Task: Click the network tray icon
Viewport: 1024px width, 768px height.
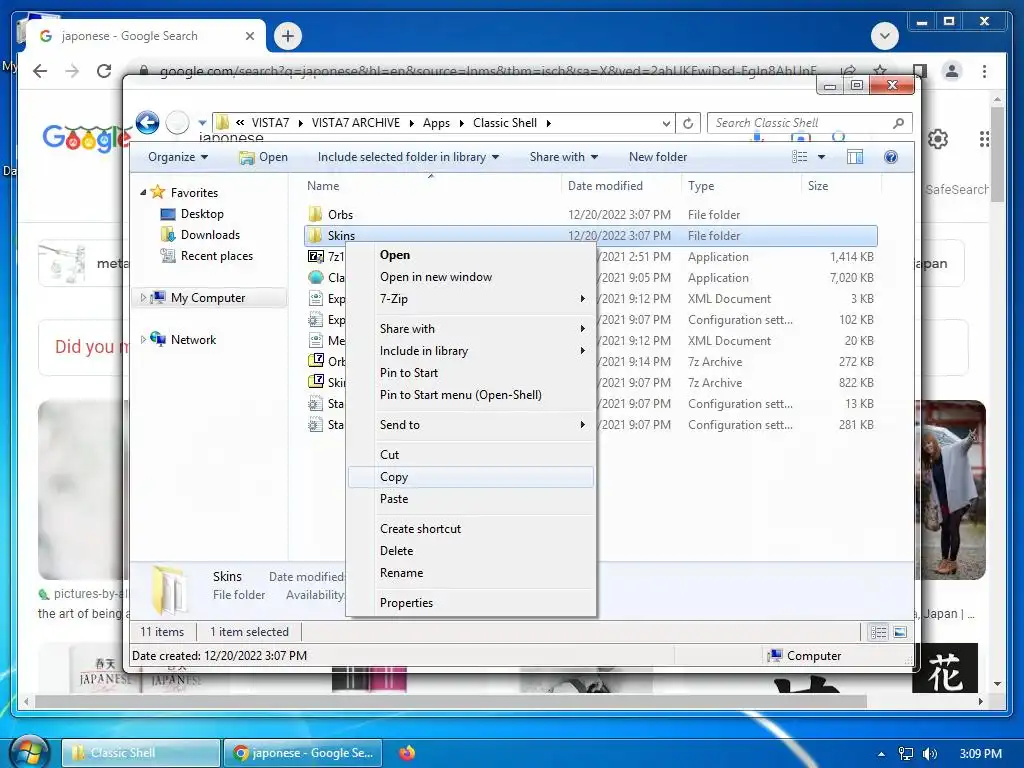Action: (x=906, y=754)
